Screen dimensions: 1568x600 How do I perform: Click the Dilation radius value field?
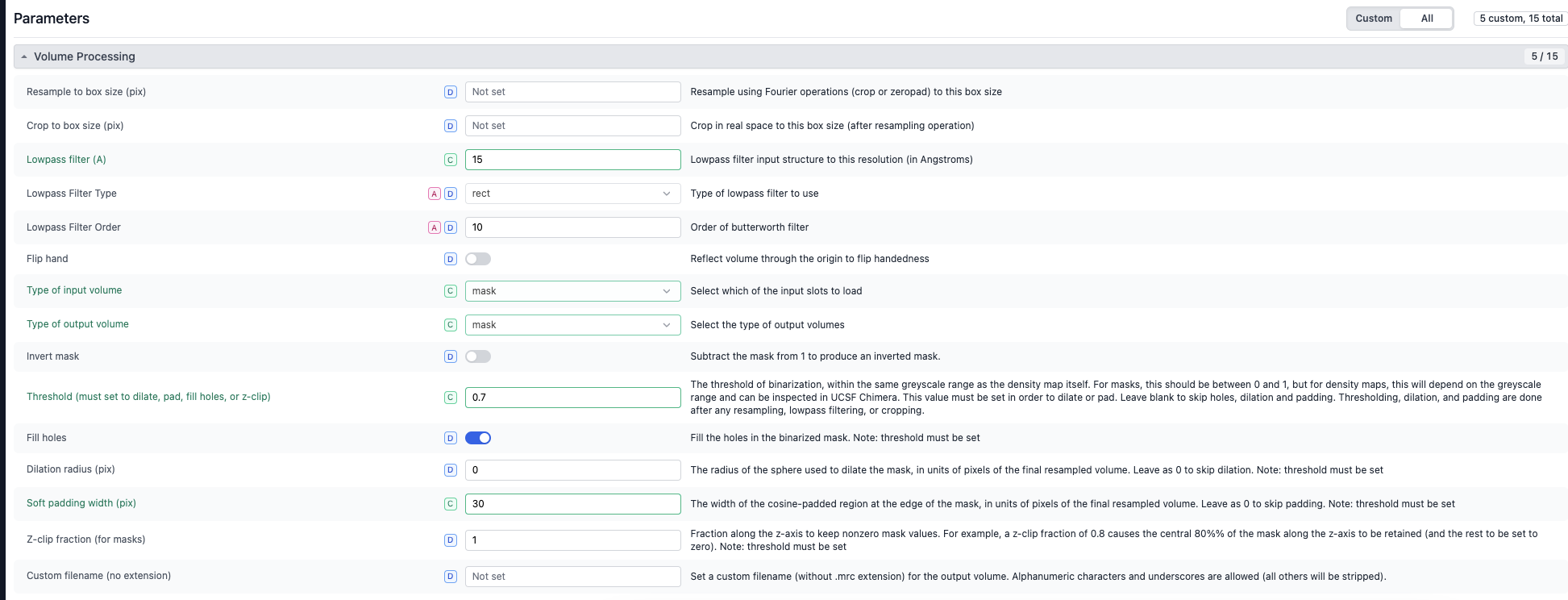click(572, 470)
